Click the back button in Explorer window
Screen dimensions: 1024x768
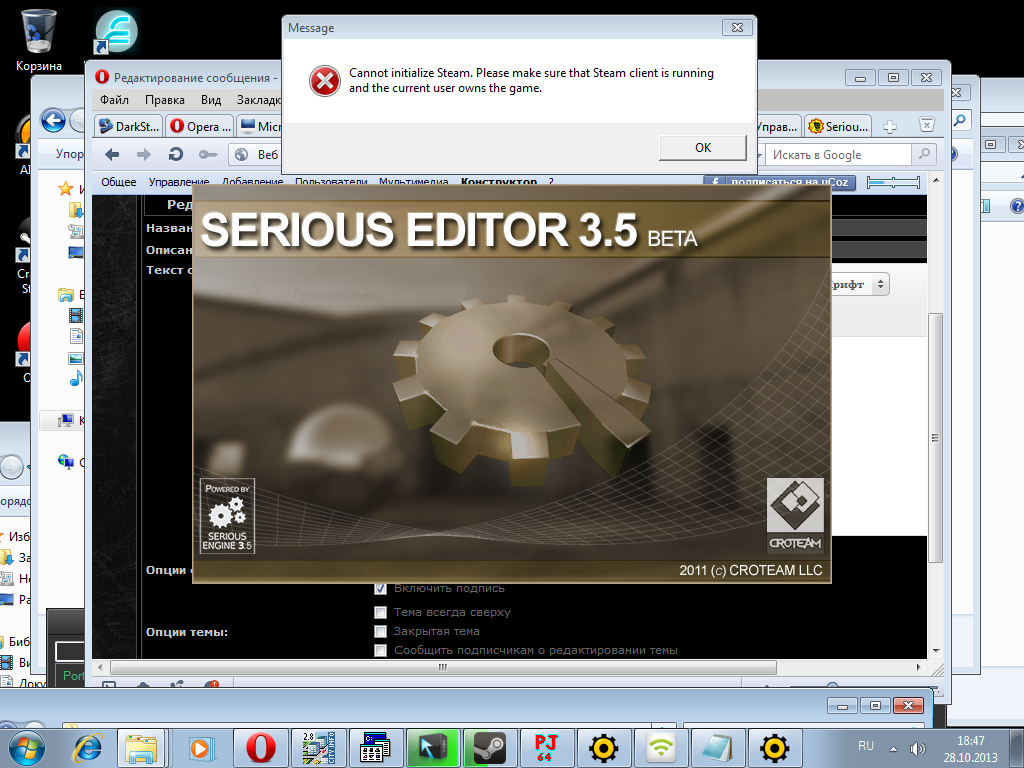click(x=53, y=121)
